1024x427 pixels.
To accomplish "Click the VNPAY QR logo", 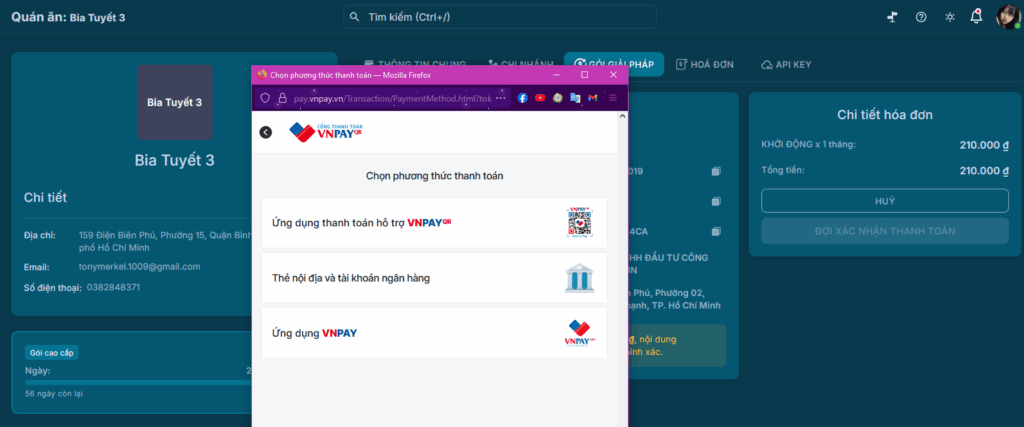I will pos(326,132).
